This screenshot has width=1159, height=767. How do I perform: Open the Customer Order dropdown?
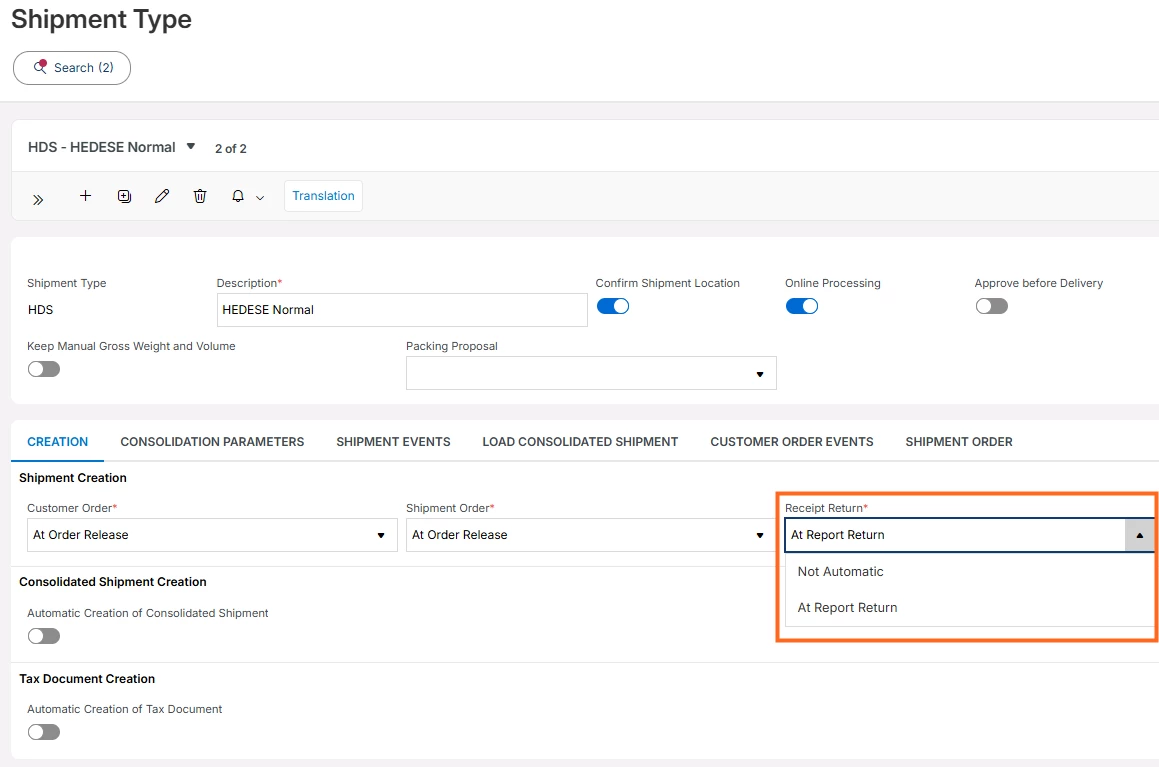pyautogui.click(x=211, y=535)
